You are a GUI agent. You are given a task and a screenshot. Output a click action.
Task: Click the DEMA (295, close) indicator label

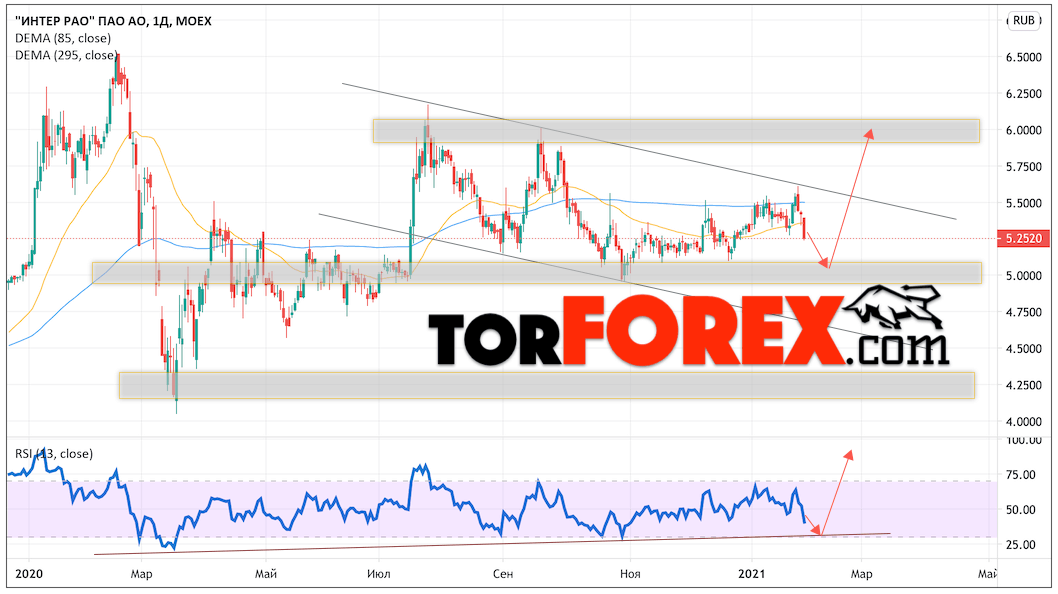tap(66, 55)
